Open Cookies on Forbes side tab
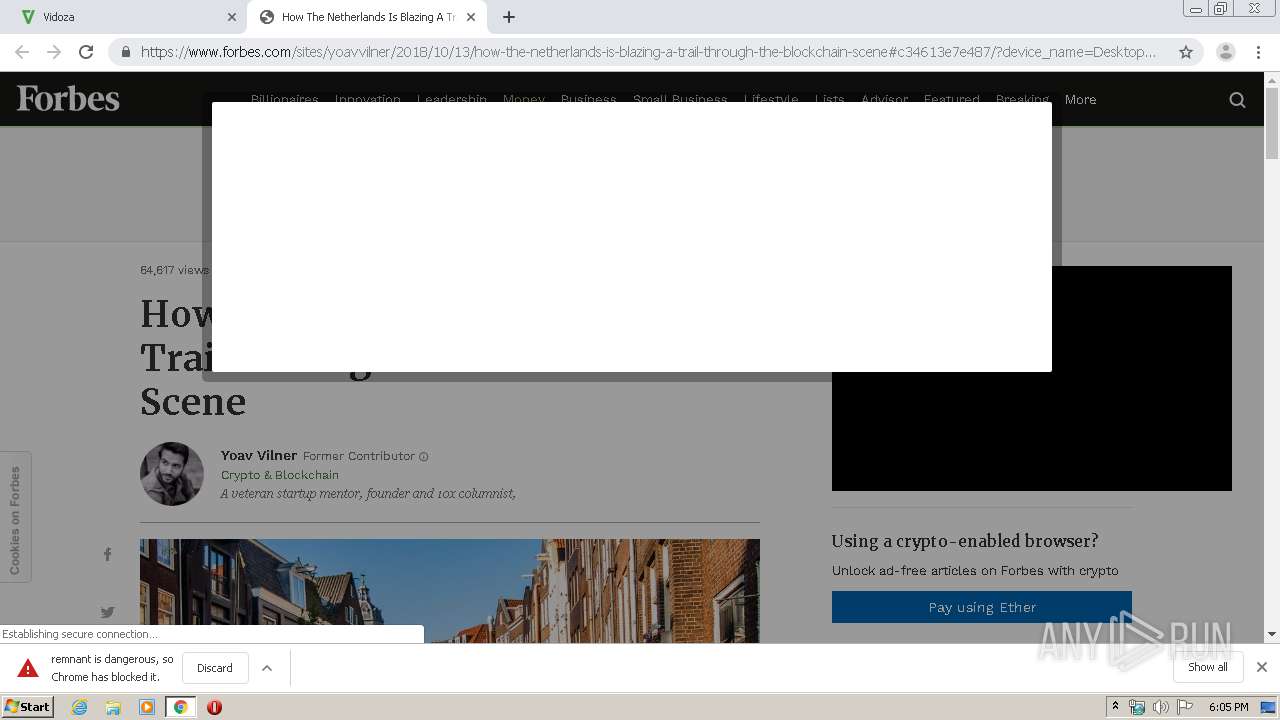Image resolution: width=1280 pixels, height=720 pixels. [x=15, y=517]
